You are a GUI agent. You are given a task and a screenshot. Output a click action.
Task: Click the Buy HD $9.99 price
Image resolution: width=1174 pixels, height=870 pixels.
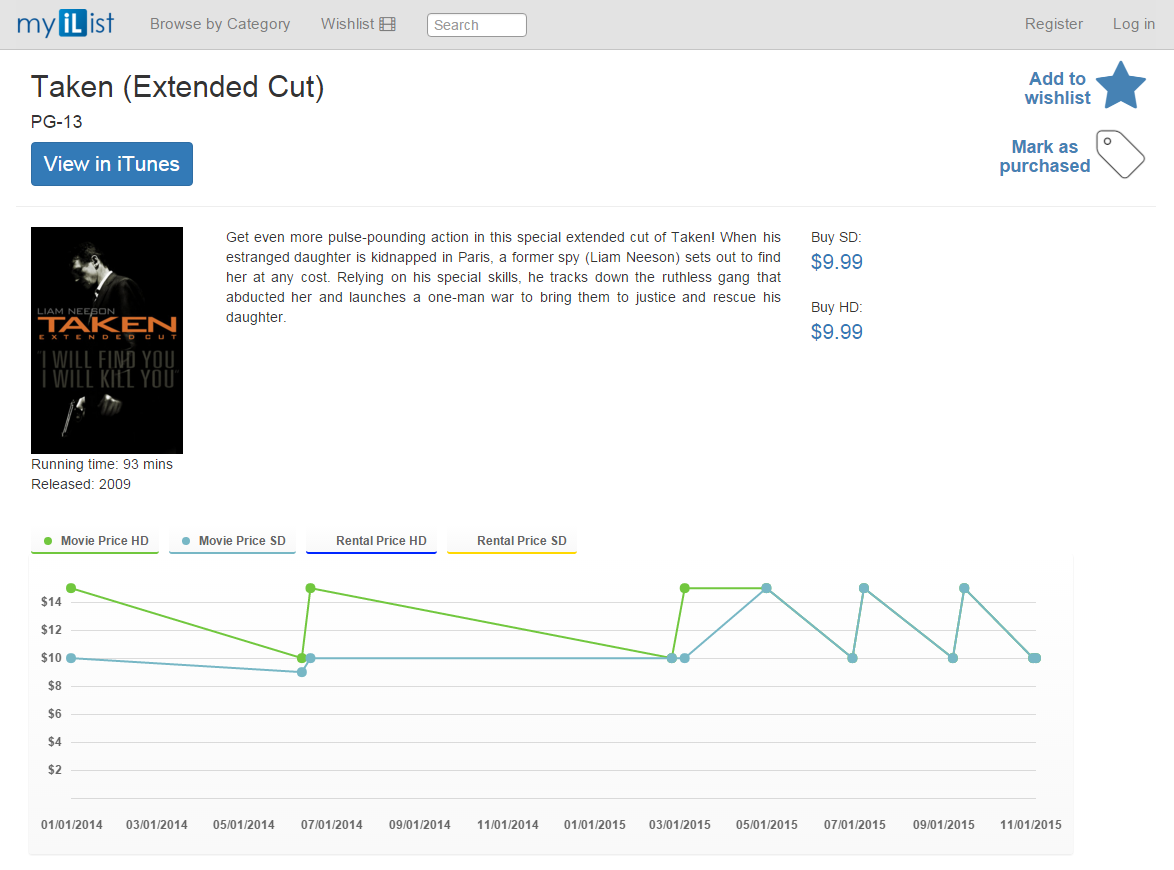[x=836, y=332]
